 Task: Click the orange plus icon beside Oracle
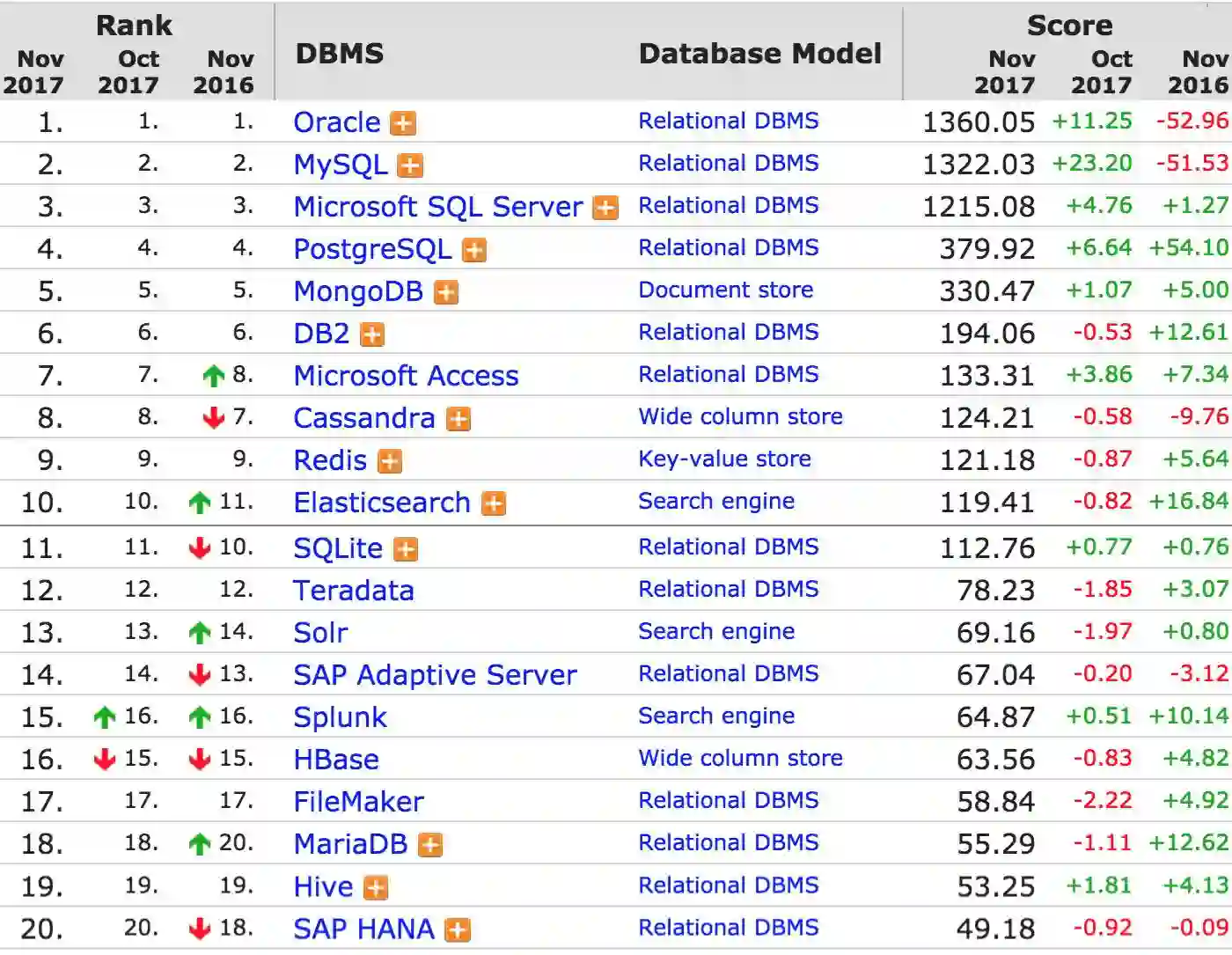click(403, 123)
